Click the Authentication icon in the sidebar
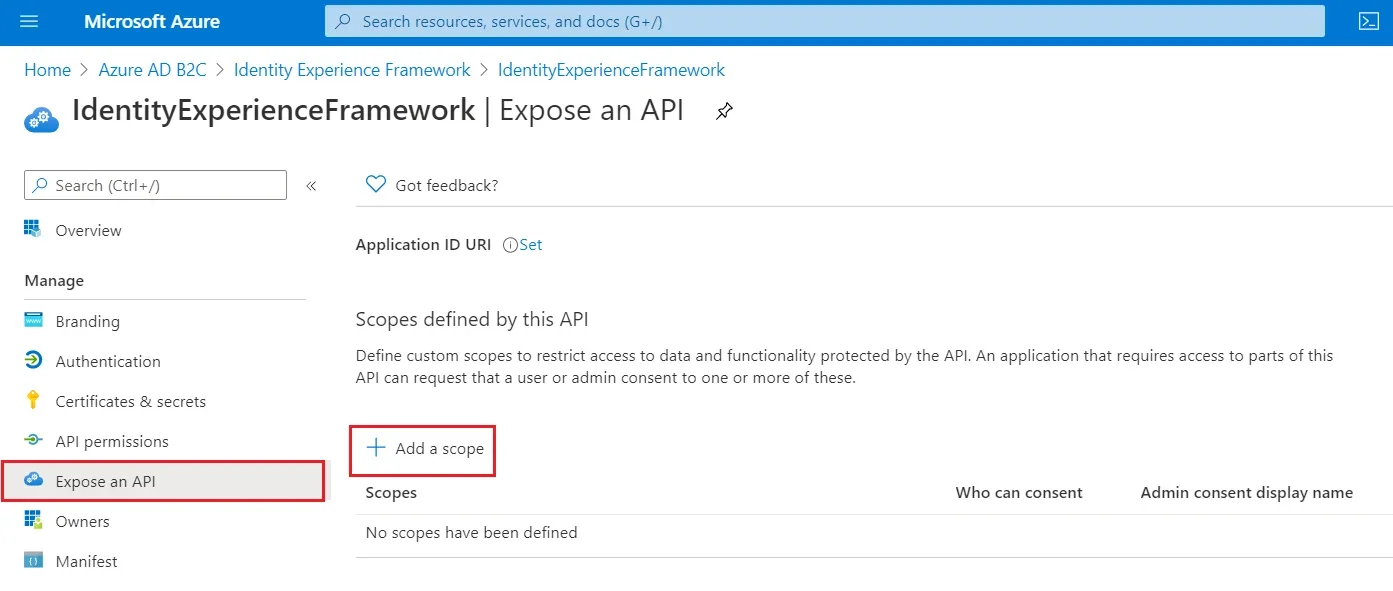This screenshot has width=1393, height=591. coord(34,361)
